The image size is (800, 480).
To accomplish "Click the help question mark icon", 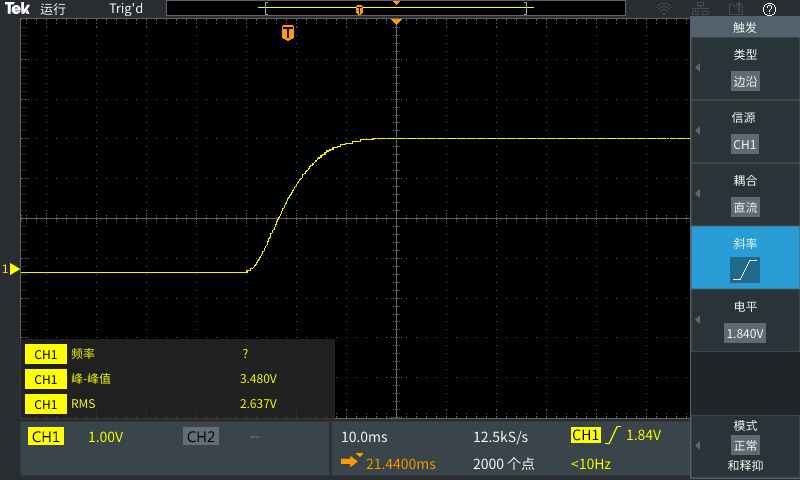I will 769,9.
